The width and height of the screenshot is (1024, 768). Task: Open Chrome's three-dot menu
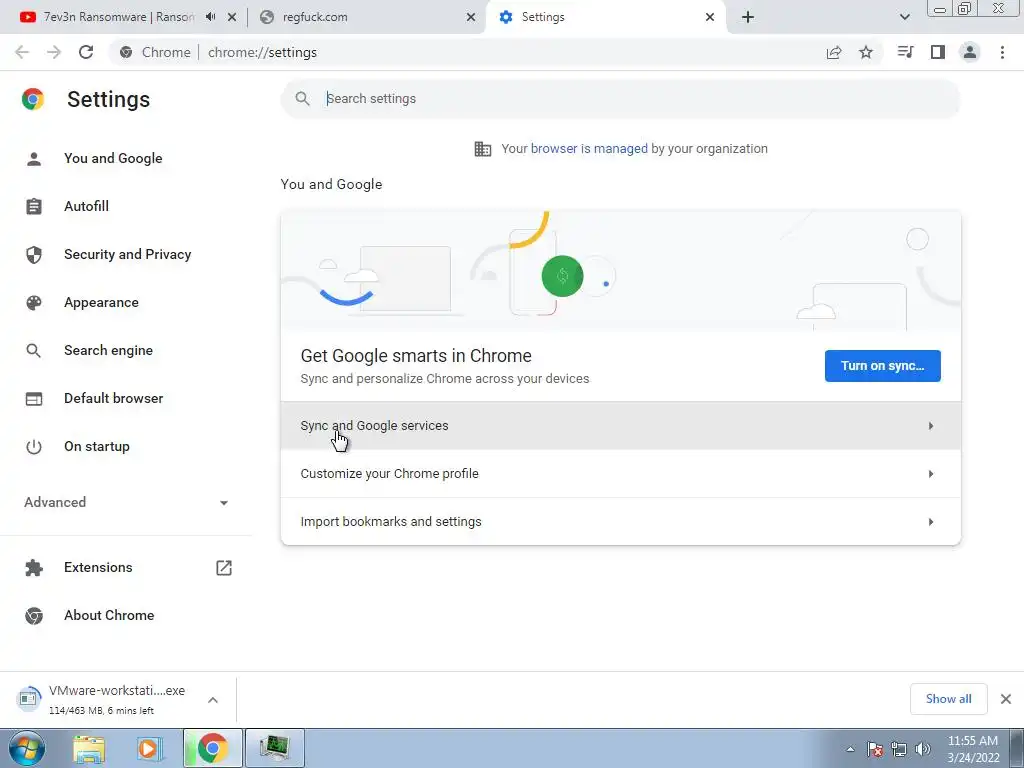tap(1002, 52)
